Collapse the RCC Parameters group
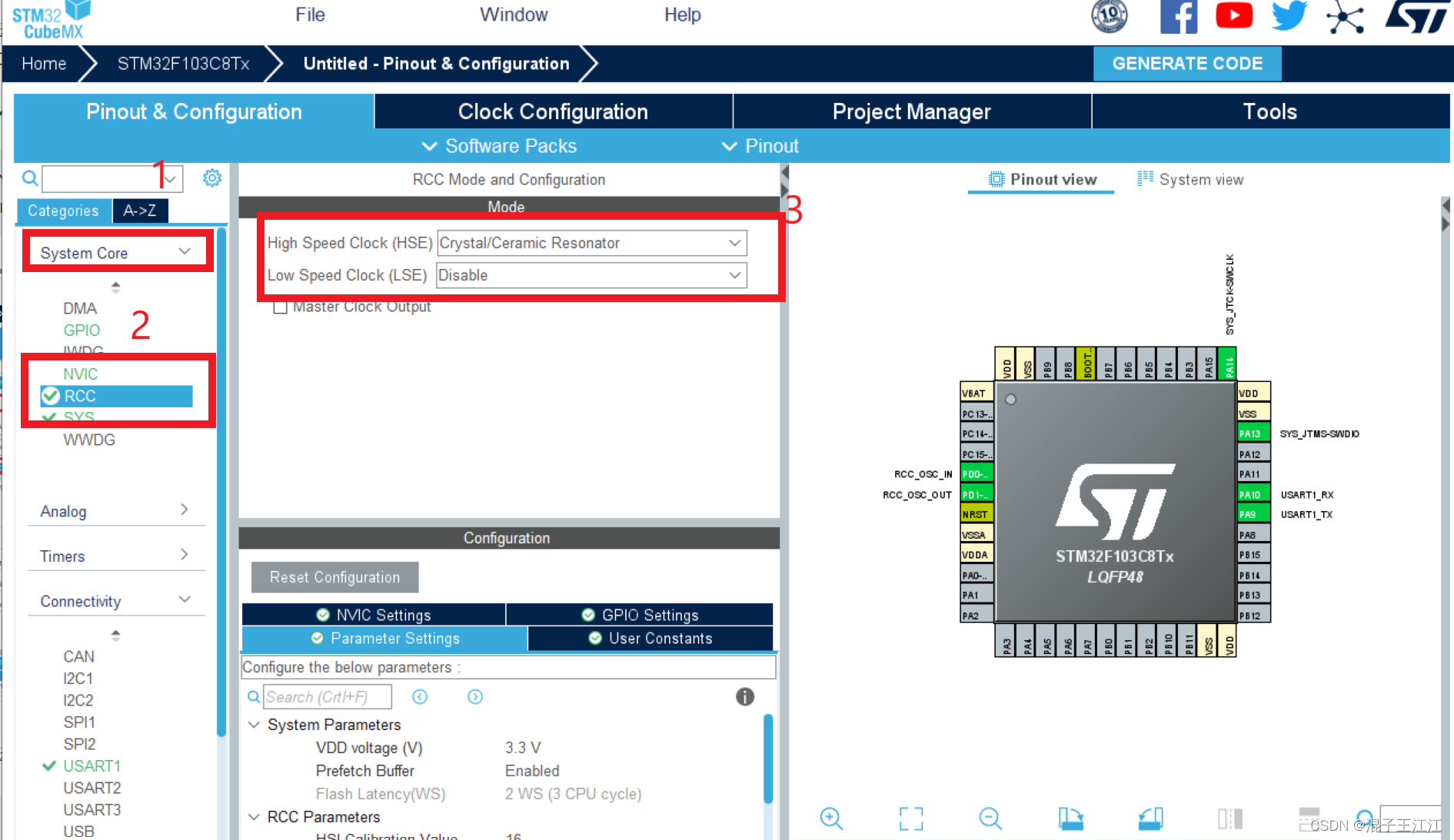Screen dimensions: 1454x840 click(x=254, y=817)
